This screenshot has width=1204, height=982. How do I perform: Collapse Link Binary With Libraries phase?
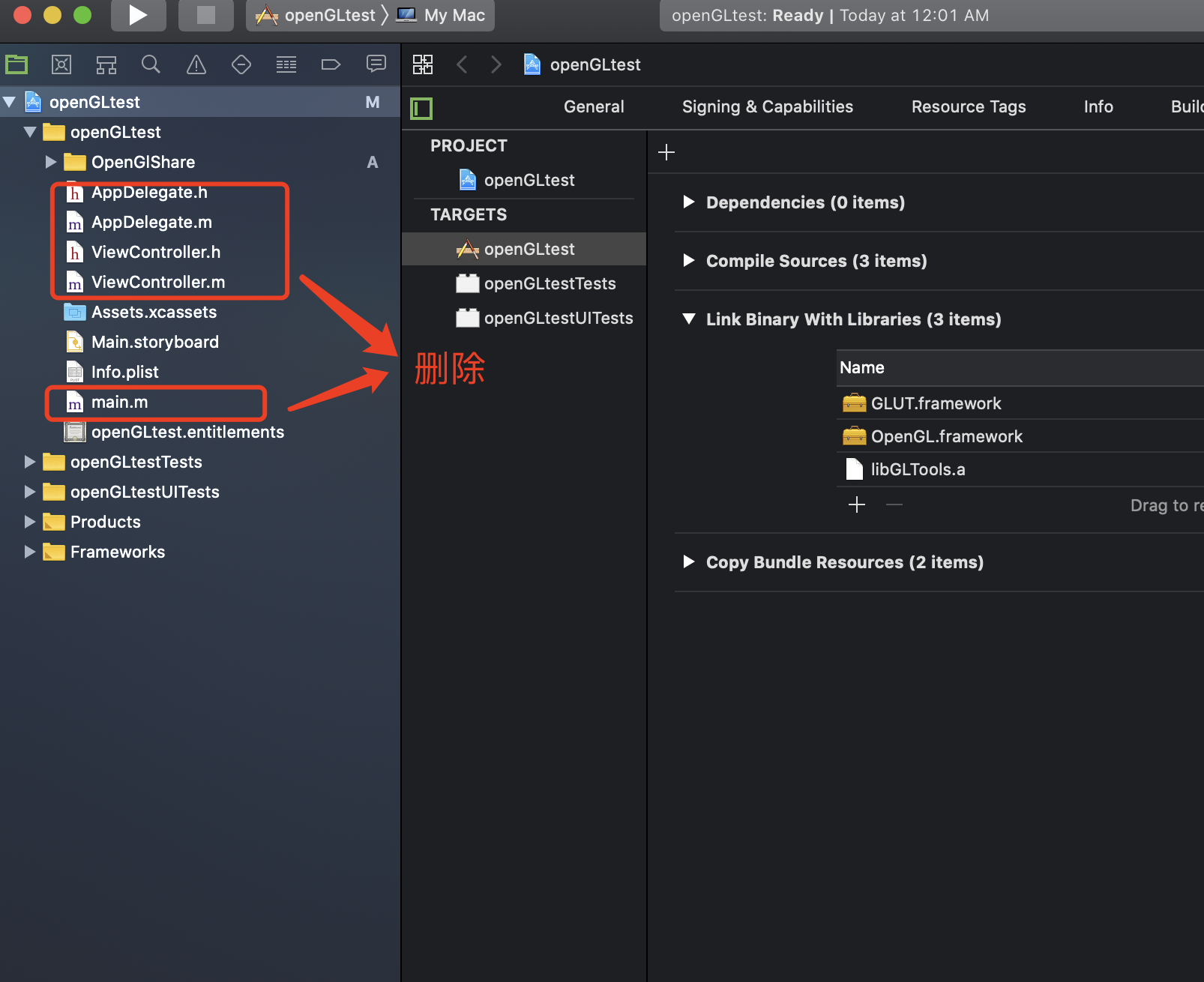(689, 319)
